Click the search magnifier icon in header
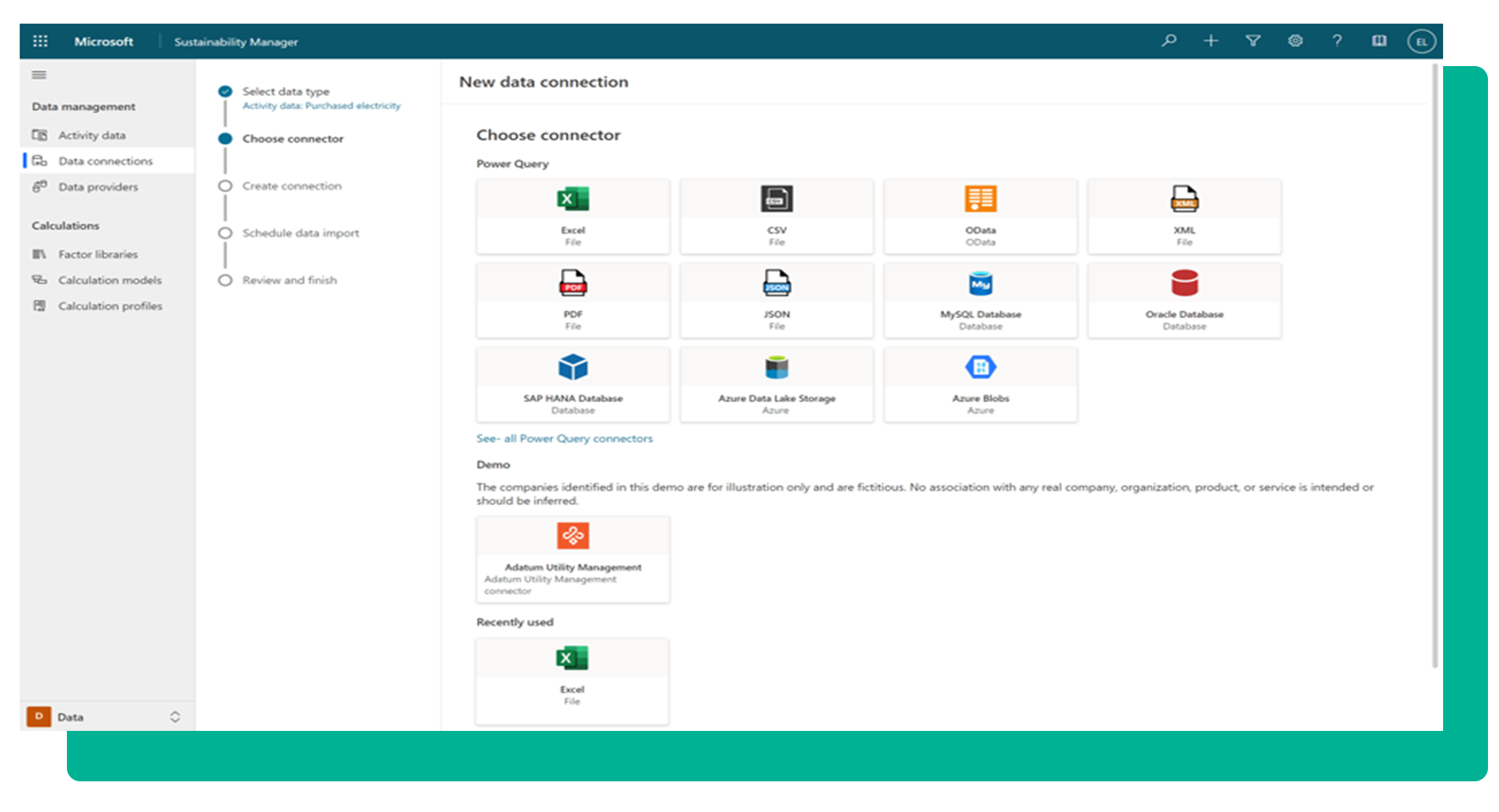Image resolution: width=1499 pixels, height=812 pixels. [1169, 41]
